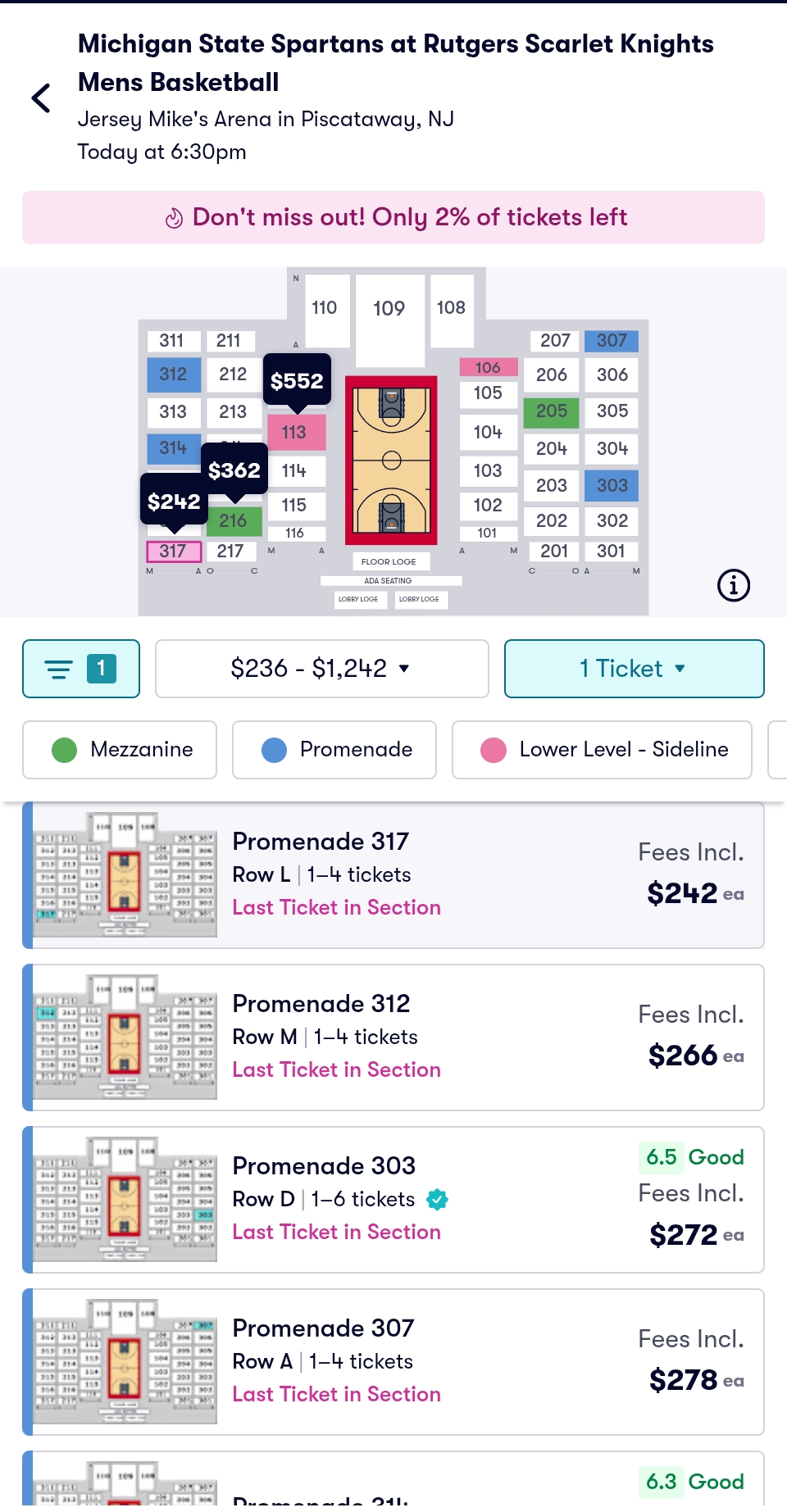
Task: Tap the flame icon in the urgency banner
Action: click(x=174, y=218)
